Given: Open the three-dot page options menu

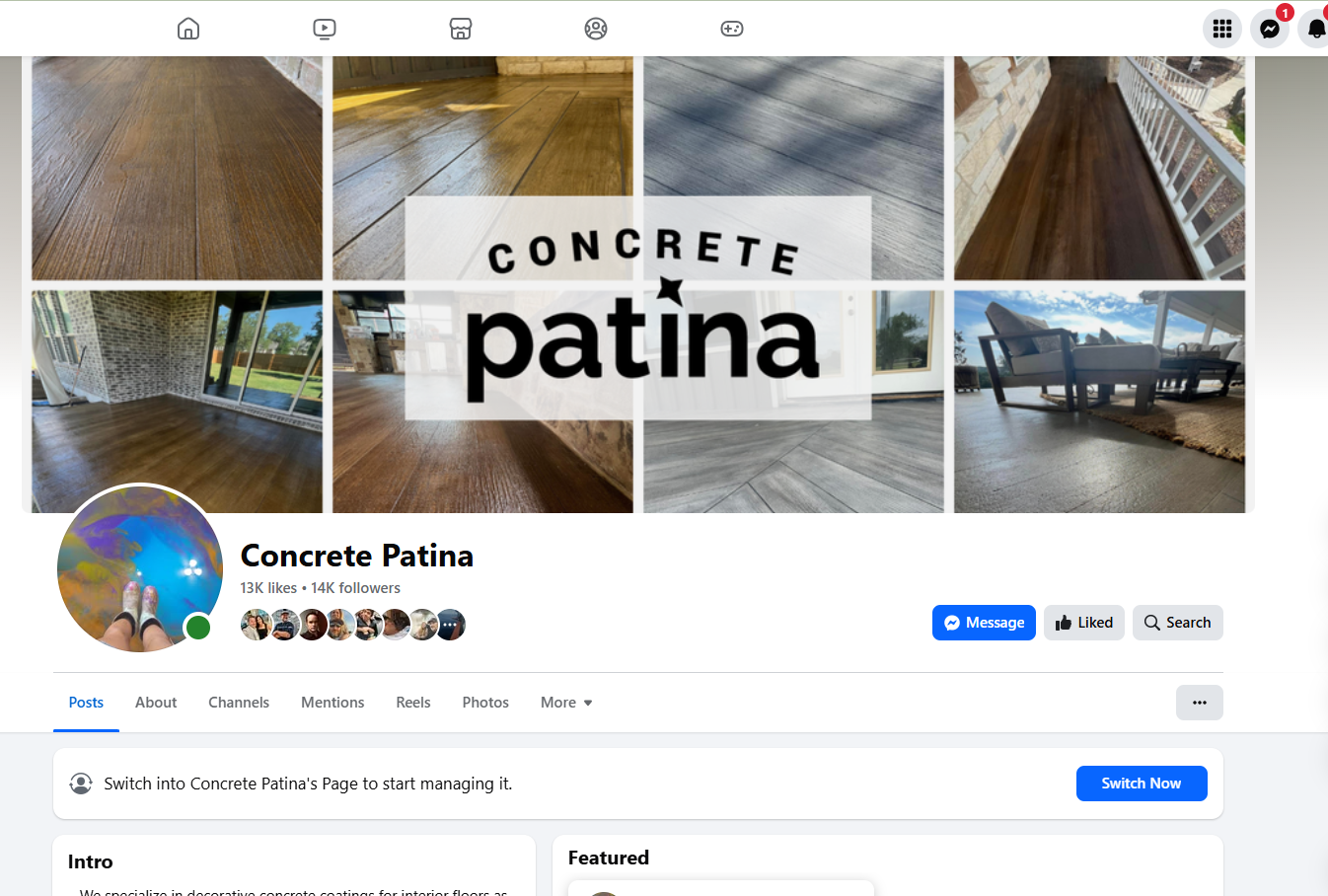Looking at the screenshot, I should coord(1200,703).
